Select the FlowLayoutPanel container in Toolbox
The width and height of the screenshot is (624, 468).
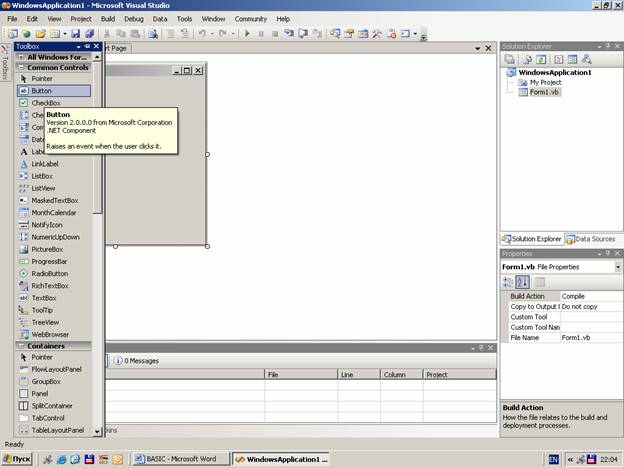(54, 369)
